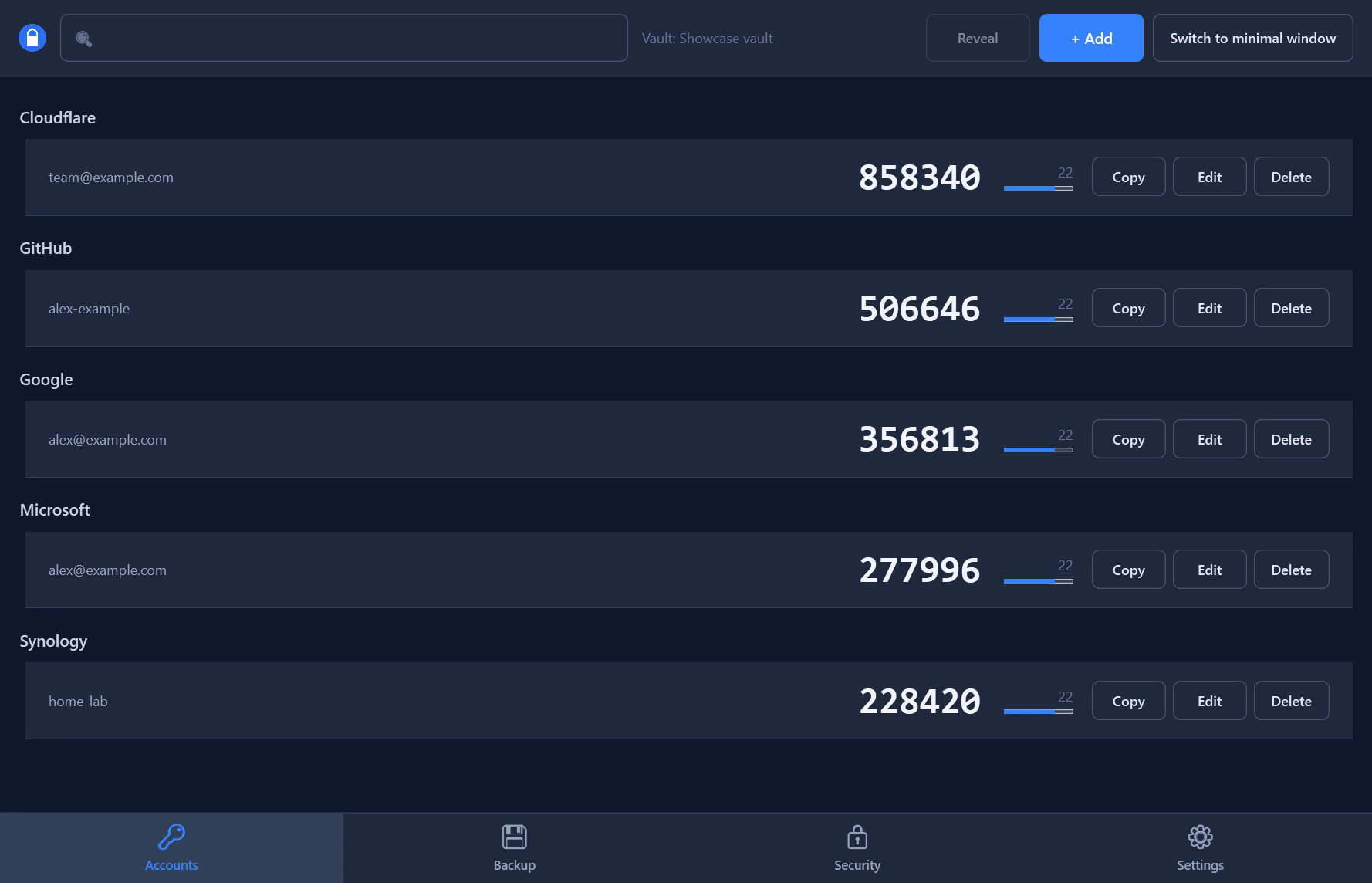This screenshot has height=883, width=1372.
Task: Delete the Microsoft account
Action: (x=1291, y=570)
